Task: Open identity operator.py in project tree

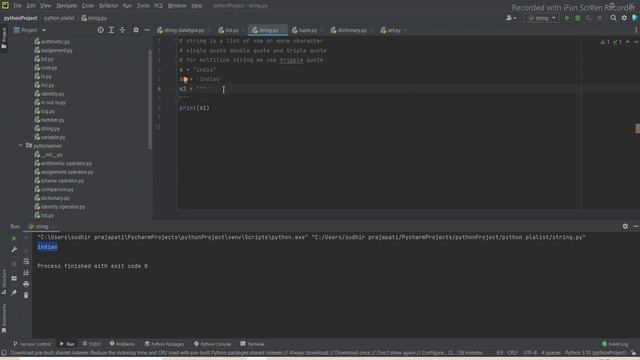Action: click(x=63, y=207)
